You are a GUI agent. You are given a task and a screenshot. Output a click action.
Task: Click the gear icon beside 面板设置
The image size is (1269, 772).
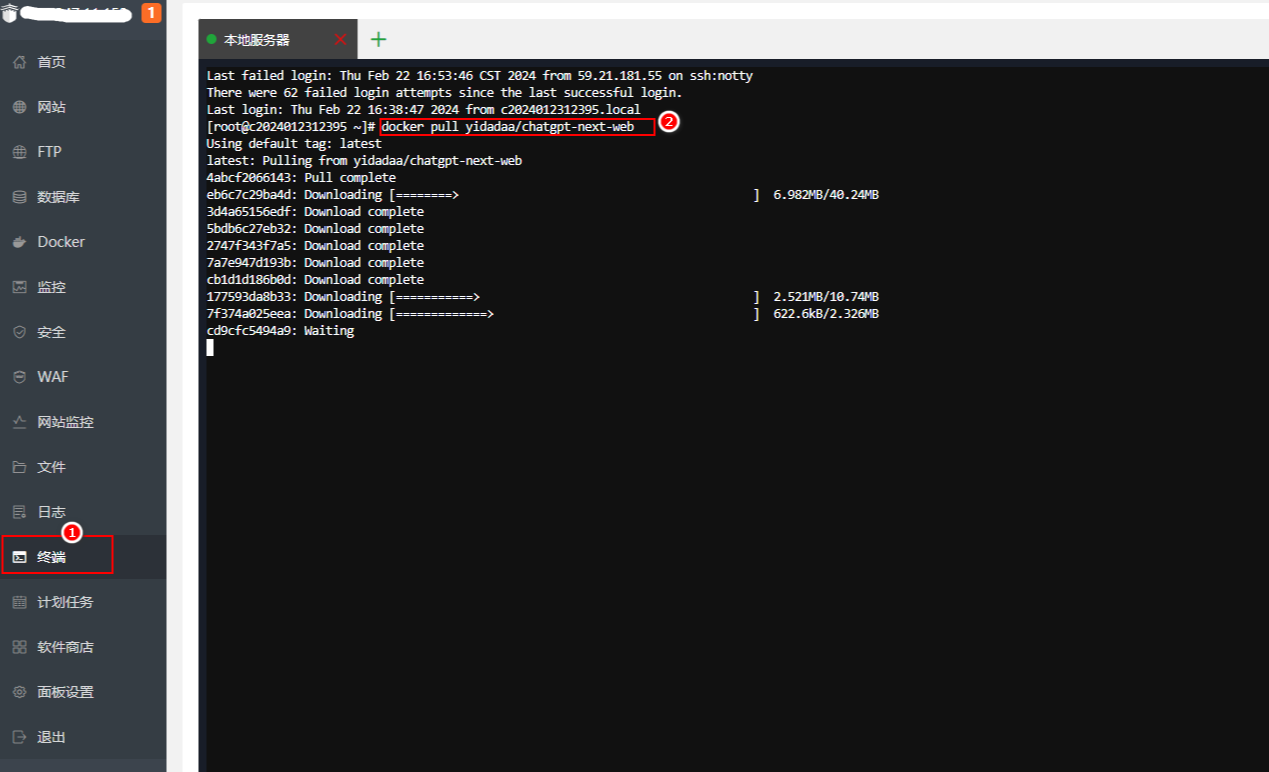pyautogui.click(x=19, y=692)
